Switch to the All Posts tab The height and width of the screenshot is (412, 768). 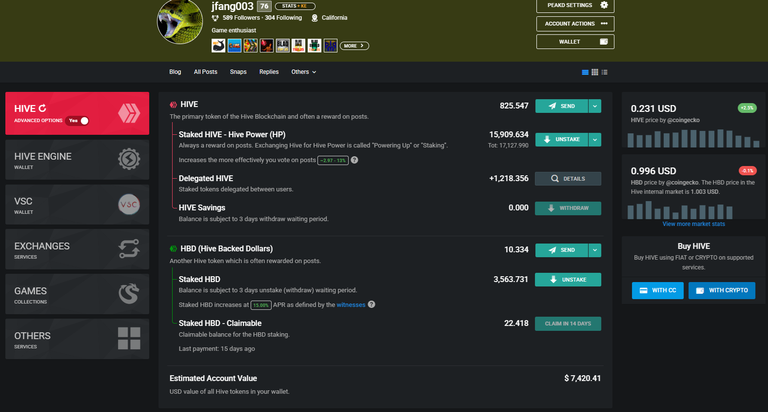[205, 72]
